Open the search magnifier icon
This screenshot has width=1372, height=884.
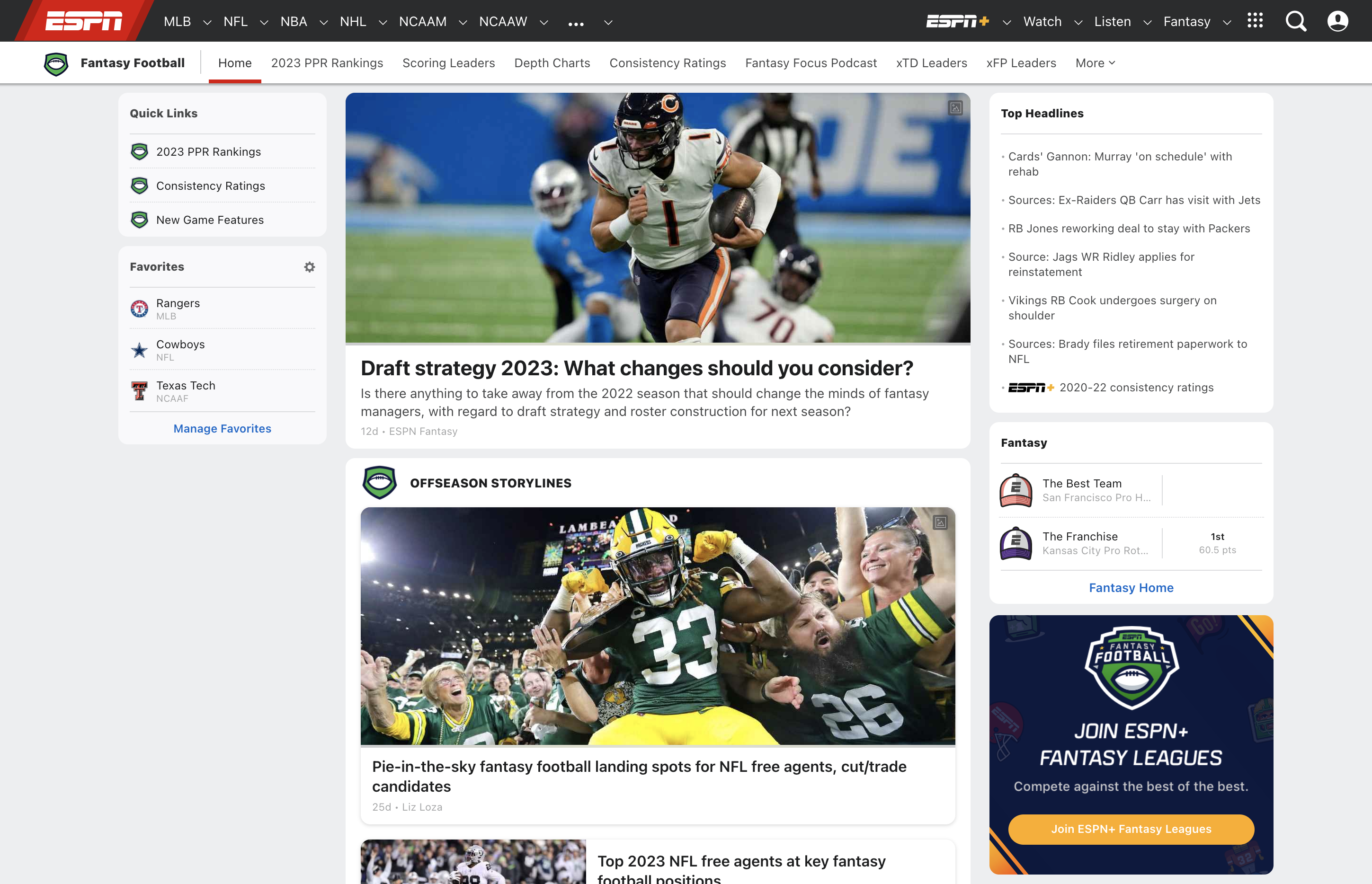coord(1296,21)
